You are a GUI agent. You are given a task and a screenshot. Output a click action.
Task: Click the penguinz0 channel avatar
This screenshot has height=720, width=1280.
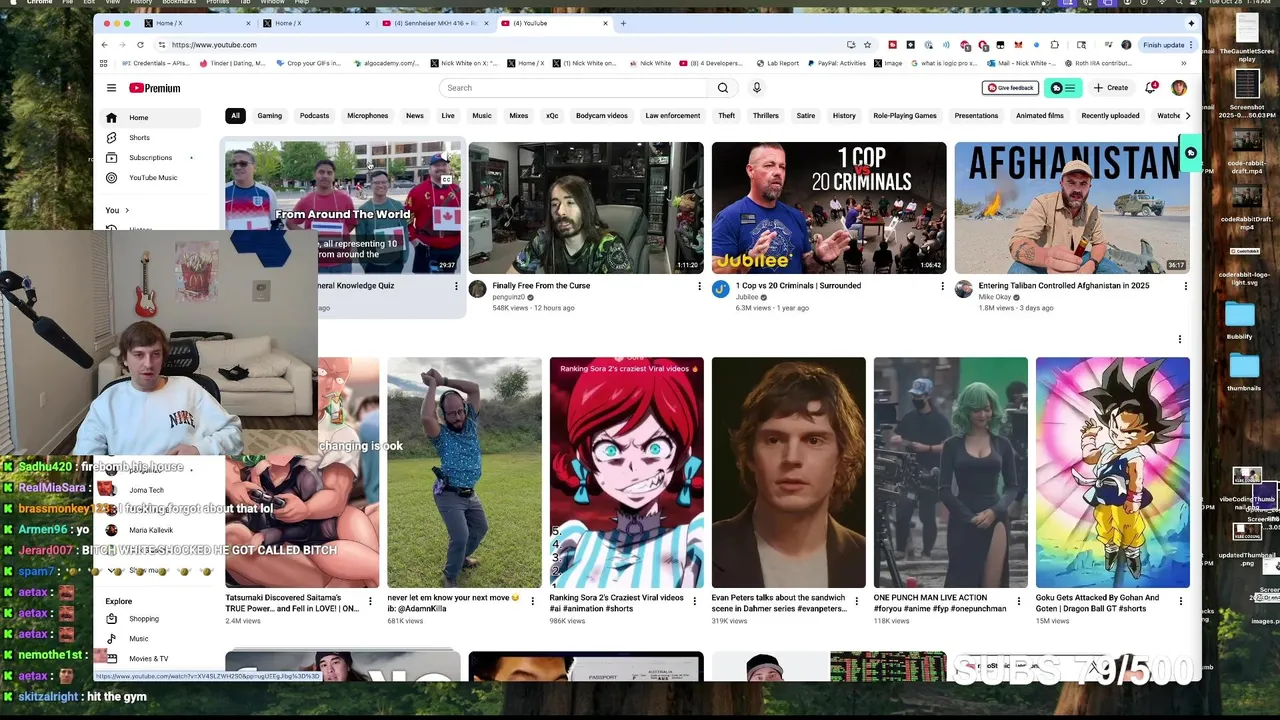[x=477, y=289]
